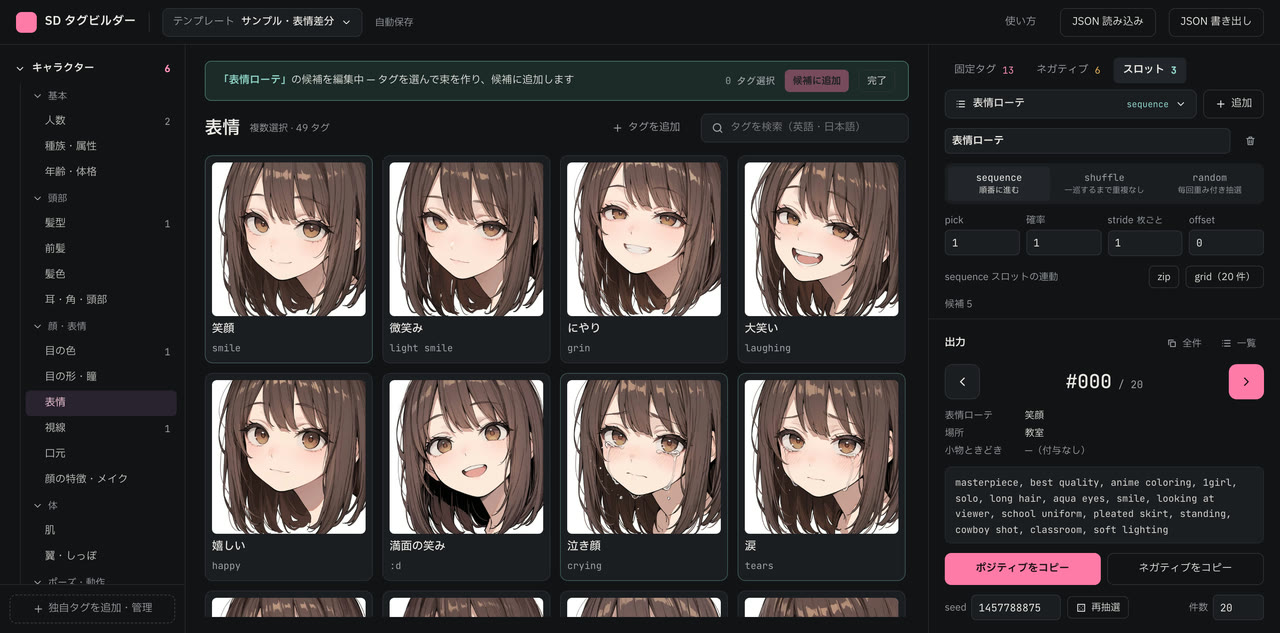Click the list icon in the slot selector
The width and height of the screenshot is (1280, 633).
960,104
